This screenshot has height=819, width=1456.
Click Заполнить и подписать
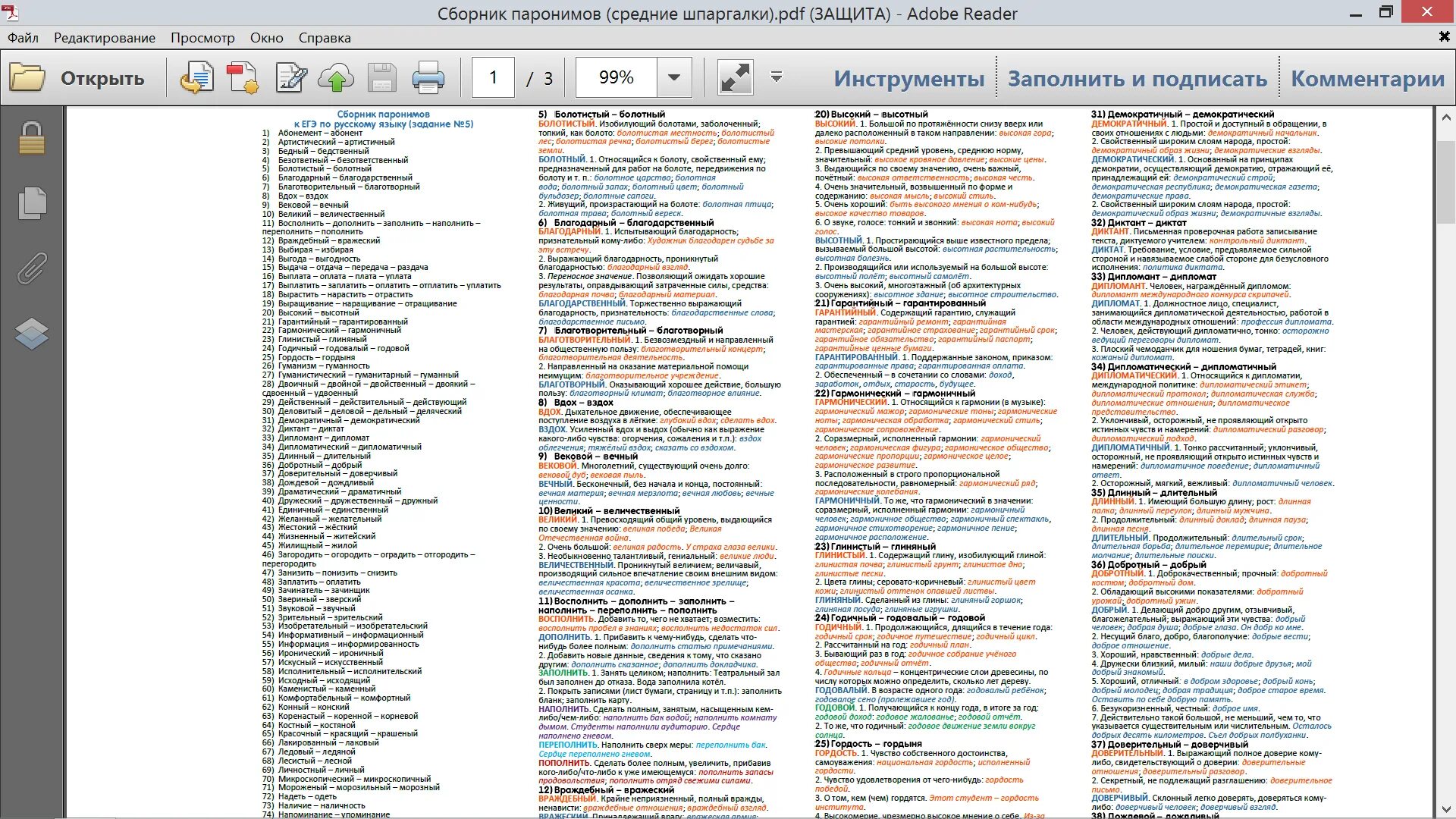[1137, 79]
